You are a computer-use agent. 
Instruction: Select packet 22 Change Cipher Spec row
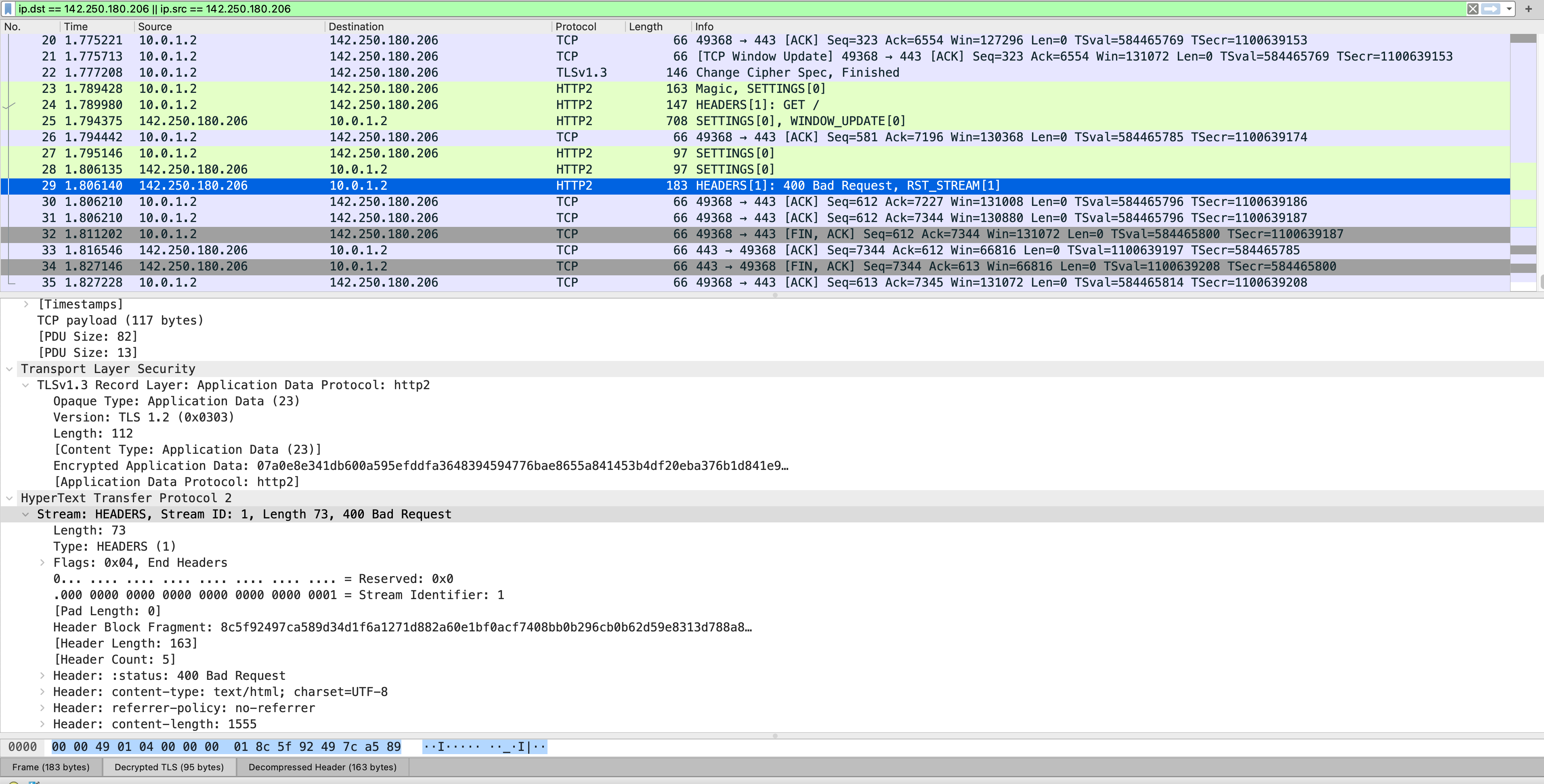(755, 73)
